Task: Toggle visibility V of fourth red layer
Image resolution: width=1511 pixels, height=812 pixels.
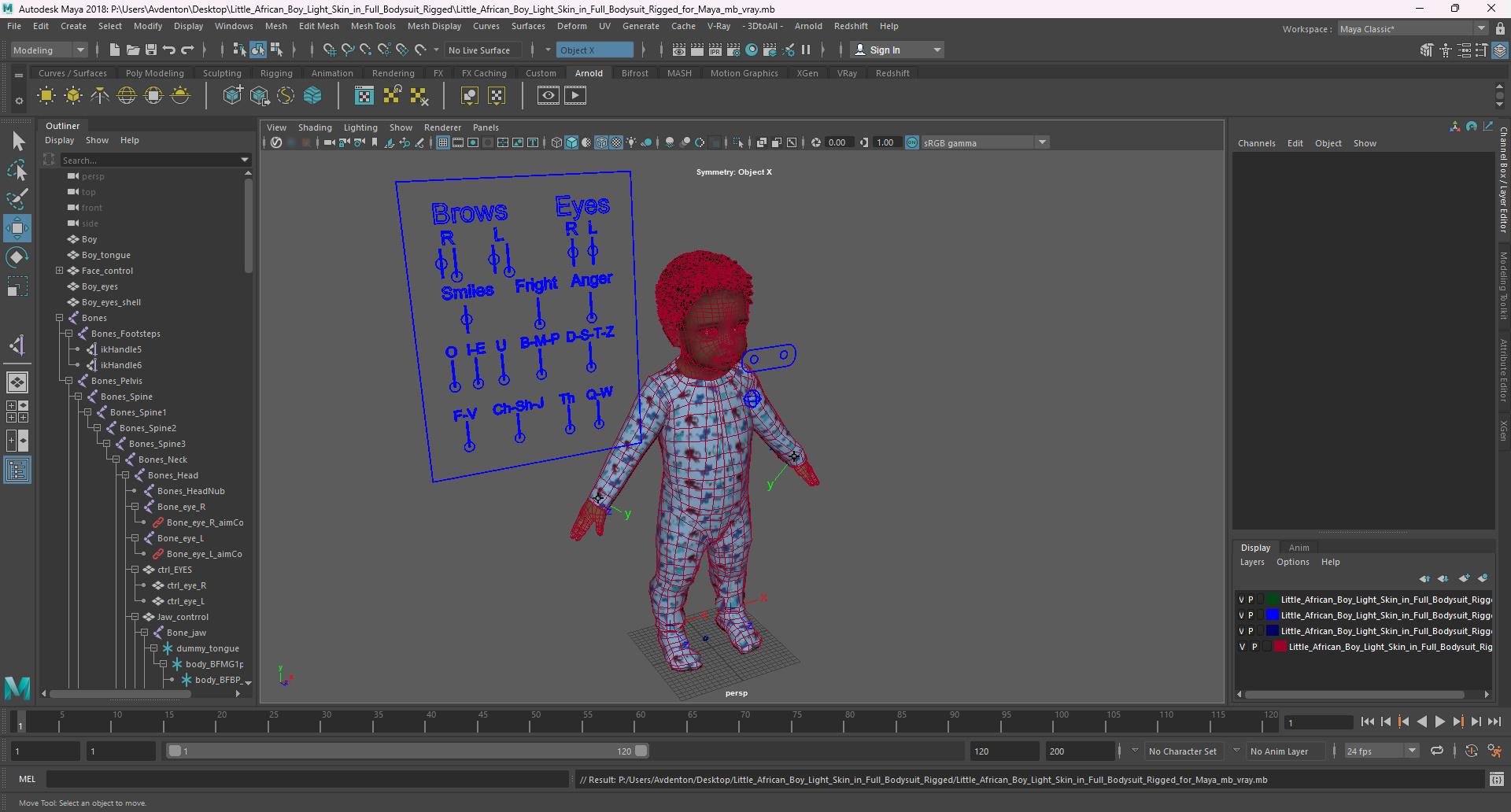Action: click(1243, 647)
